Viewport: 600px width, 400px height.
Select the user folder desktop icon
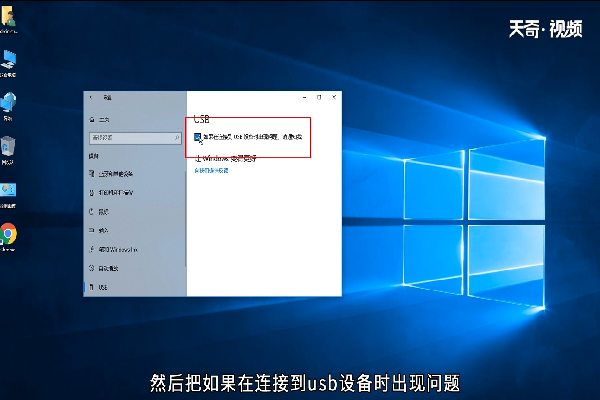(8, 19)
